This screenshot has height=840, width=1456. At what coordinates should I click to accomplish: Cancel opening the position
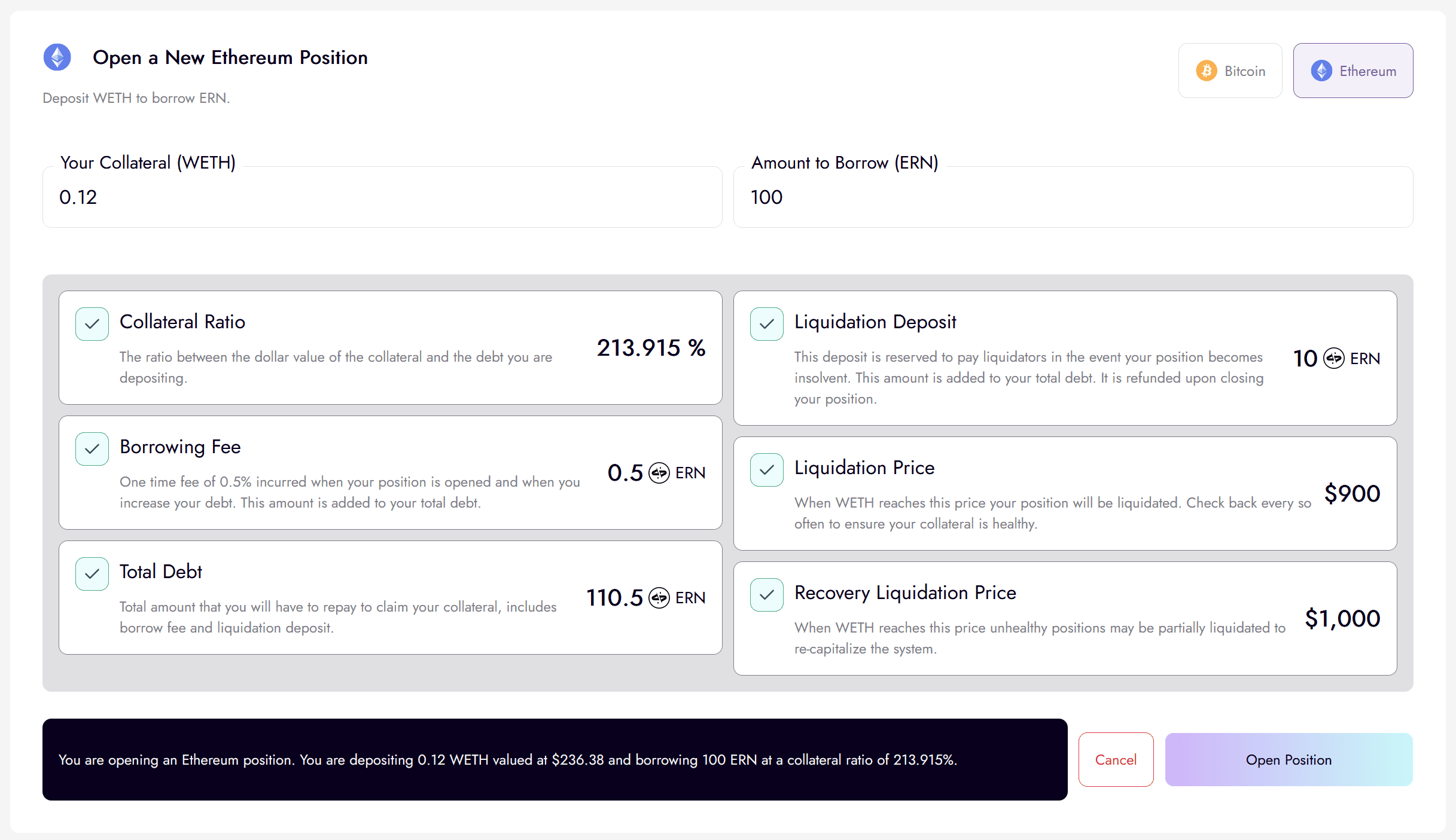tap(1116, 760)
